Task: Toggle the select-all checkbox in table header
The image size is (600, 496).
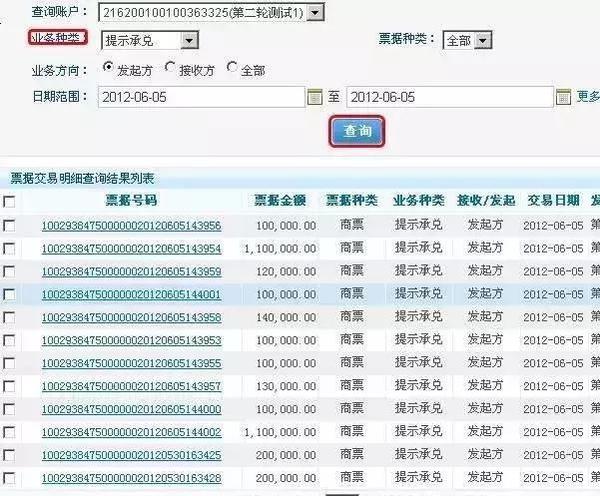Action: click(x=9, y=202)
